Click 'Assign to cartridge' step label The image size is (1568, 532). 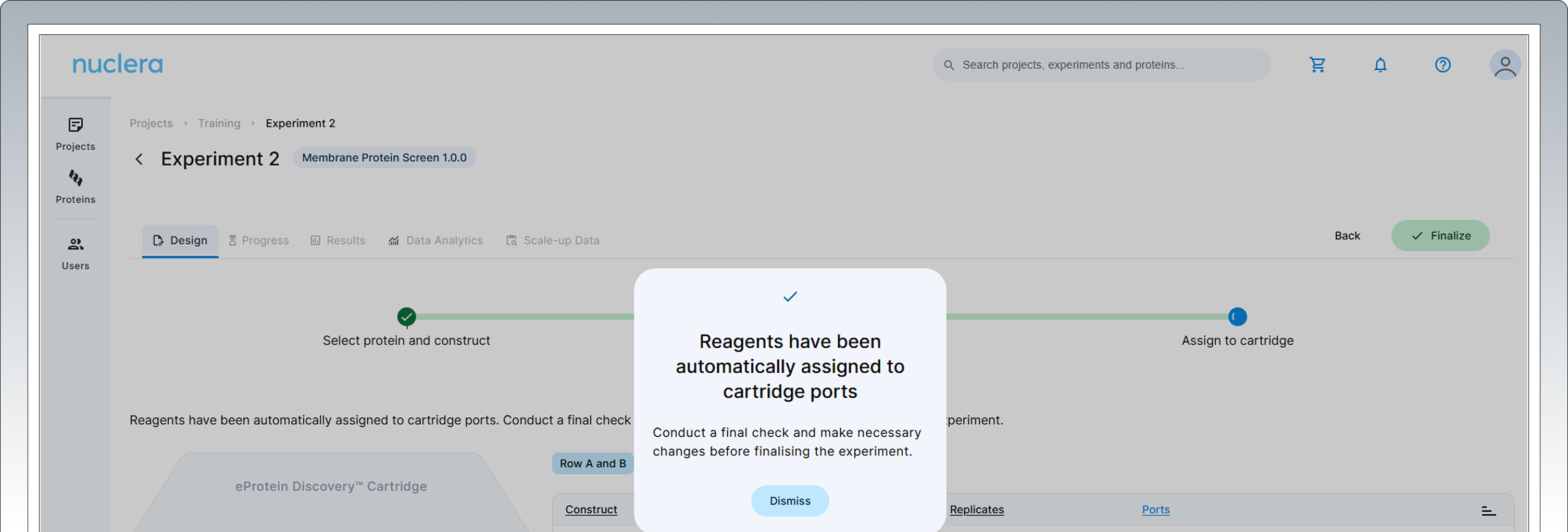coord(1238,340)
